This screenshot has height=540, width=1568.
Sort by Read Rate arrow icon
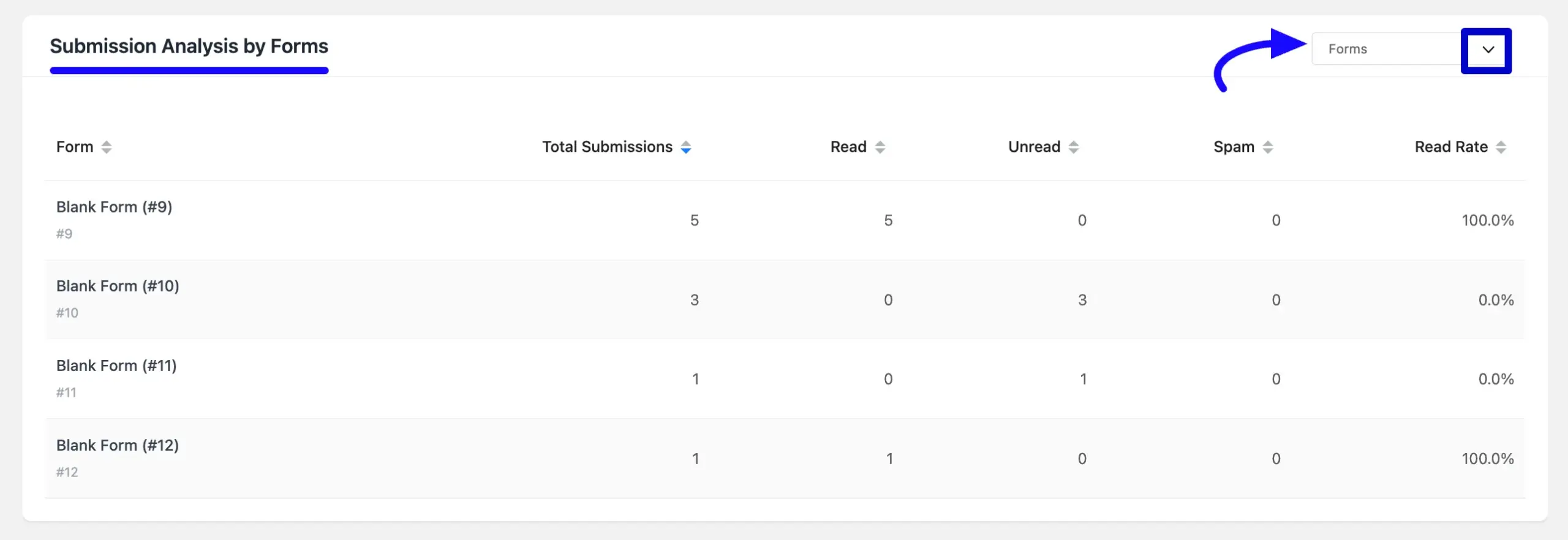point(1501,147)
